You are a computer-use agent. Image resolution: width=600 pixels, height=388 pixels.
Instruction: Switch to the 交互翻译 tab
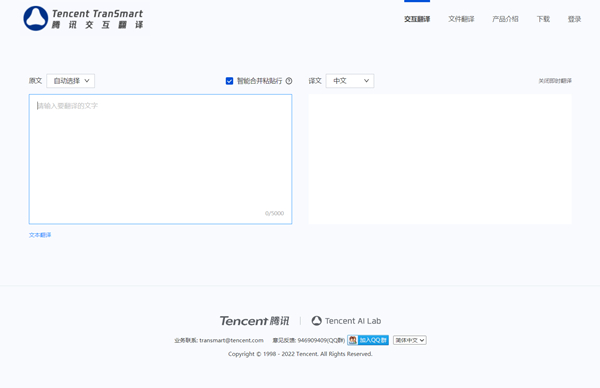pos(417,19)
